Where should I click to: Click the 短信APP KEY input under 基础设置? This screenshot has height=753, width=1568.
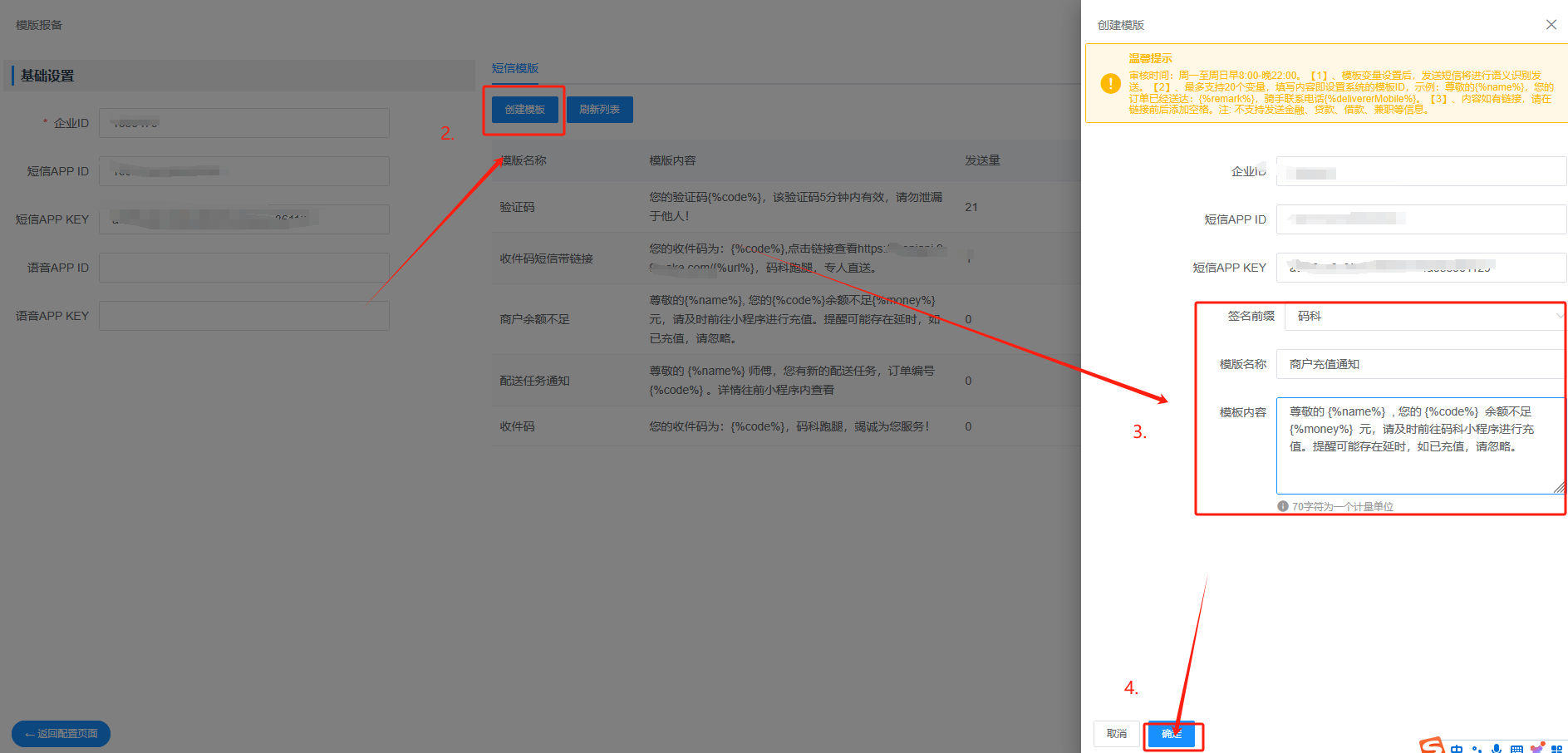click(x=244, y=219)
